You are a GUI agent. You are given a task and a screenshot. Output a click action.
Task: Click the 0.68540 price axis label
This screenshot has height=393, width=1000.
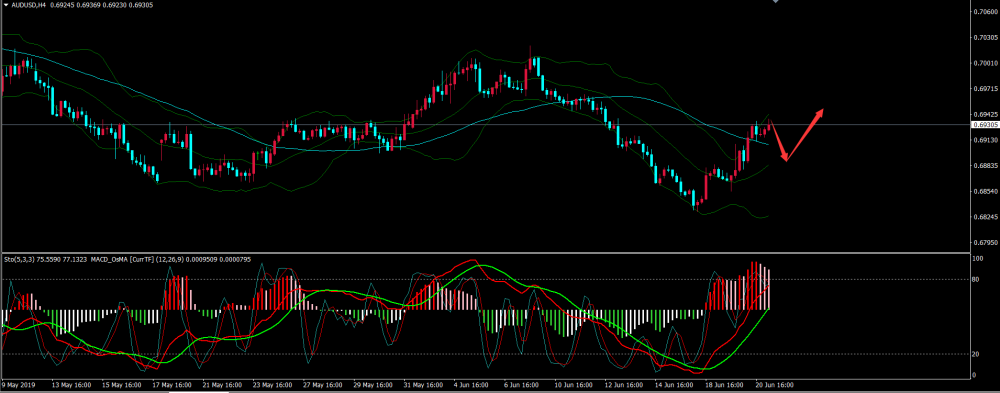click(987, 191)
